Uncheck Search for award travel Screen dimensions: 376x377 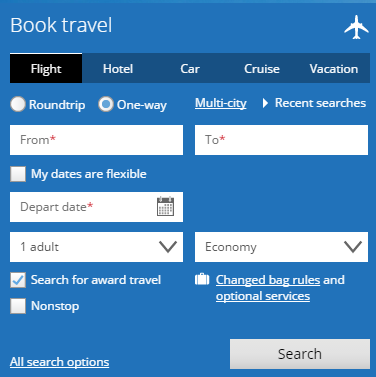pyautogui.click(x=18, y=280)
